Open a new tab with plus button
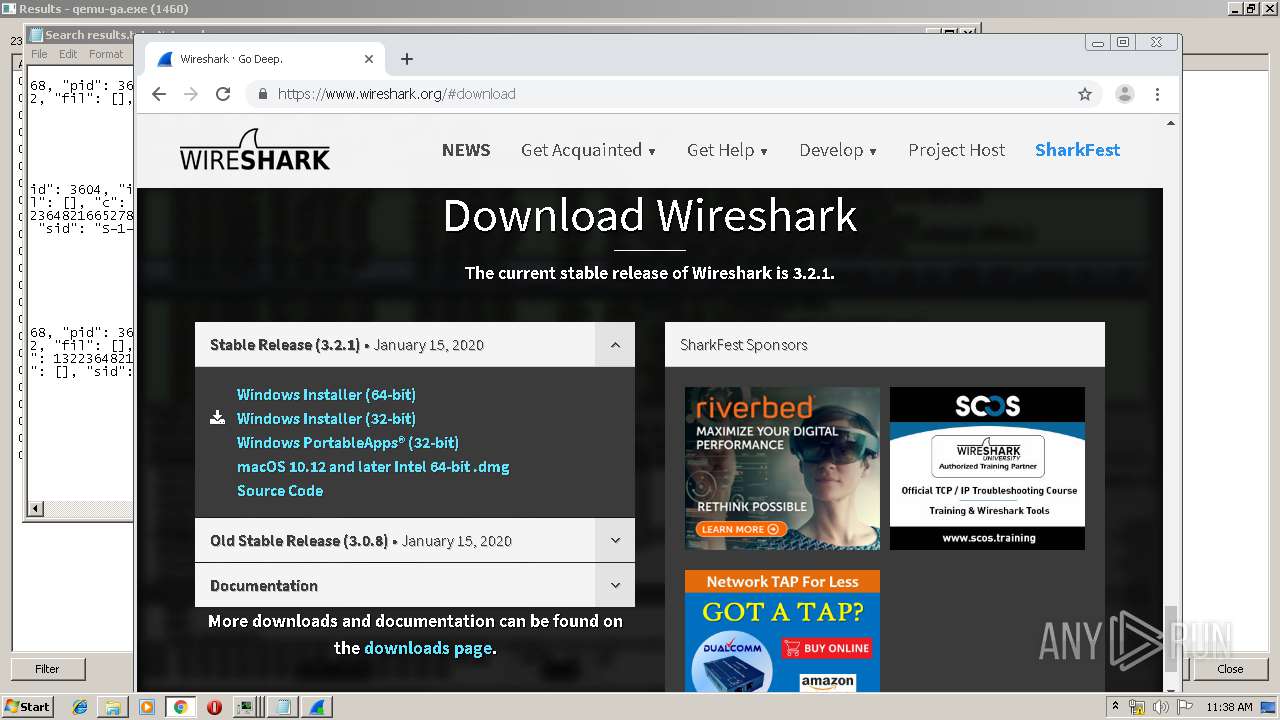This screenshot has width=1280, height=720. 407,59
